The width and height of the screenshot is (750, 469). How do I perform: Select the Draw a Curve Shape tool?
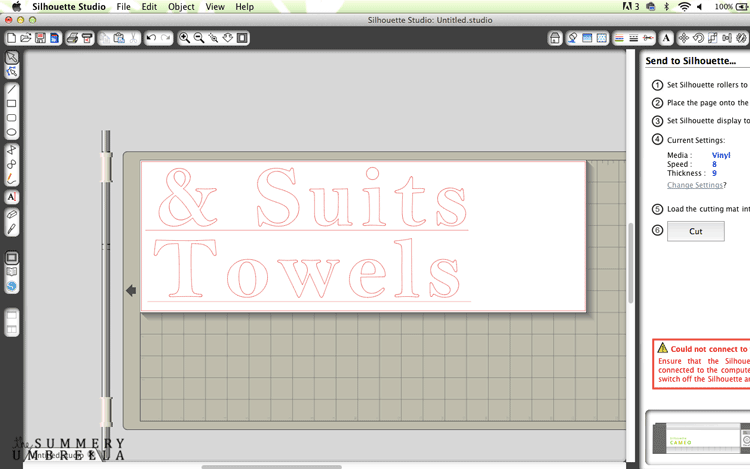12,164
